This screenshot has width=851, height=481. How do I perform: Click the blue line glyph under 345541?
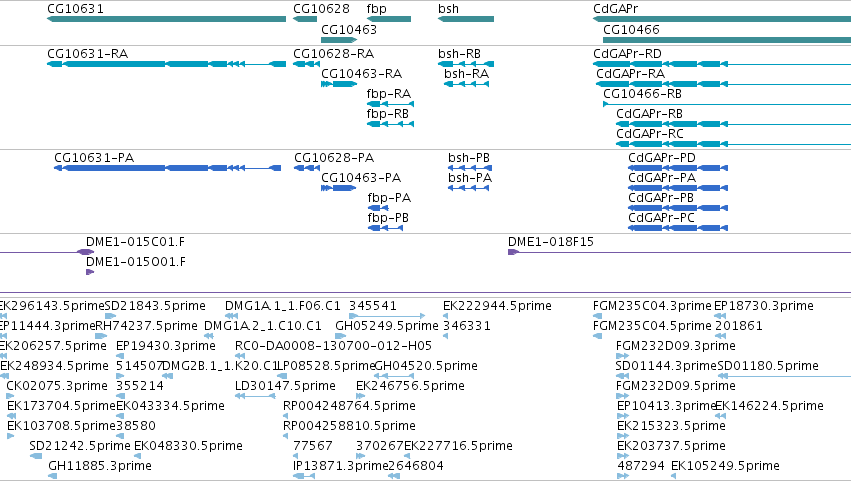pyautogui.click(x=387, y=316)
